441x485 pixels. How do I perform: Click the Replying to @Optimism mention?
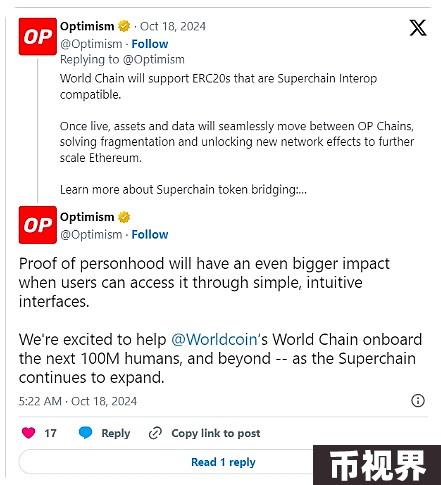coord(154,59)
